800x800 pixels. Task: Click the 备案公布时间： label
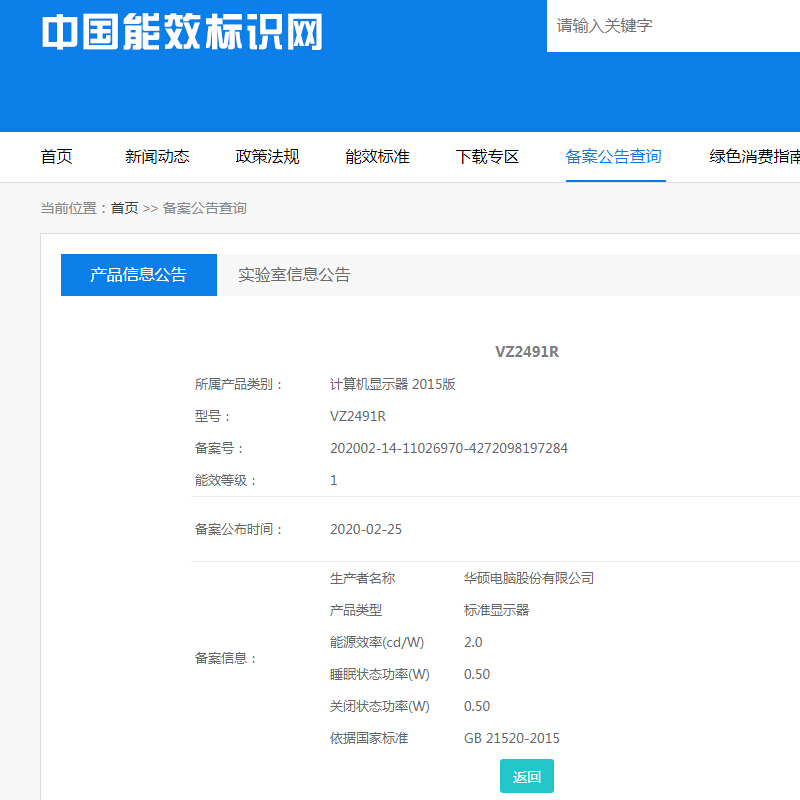tap(239, 530)
